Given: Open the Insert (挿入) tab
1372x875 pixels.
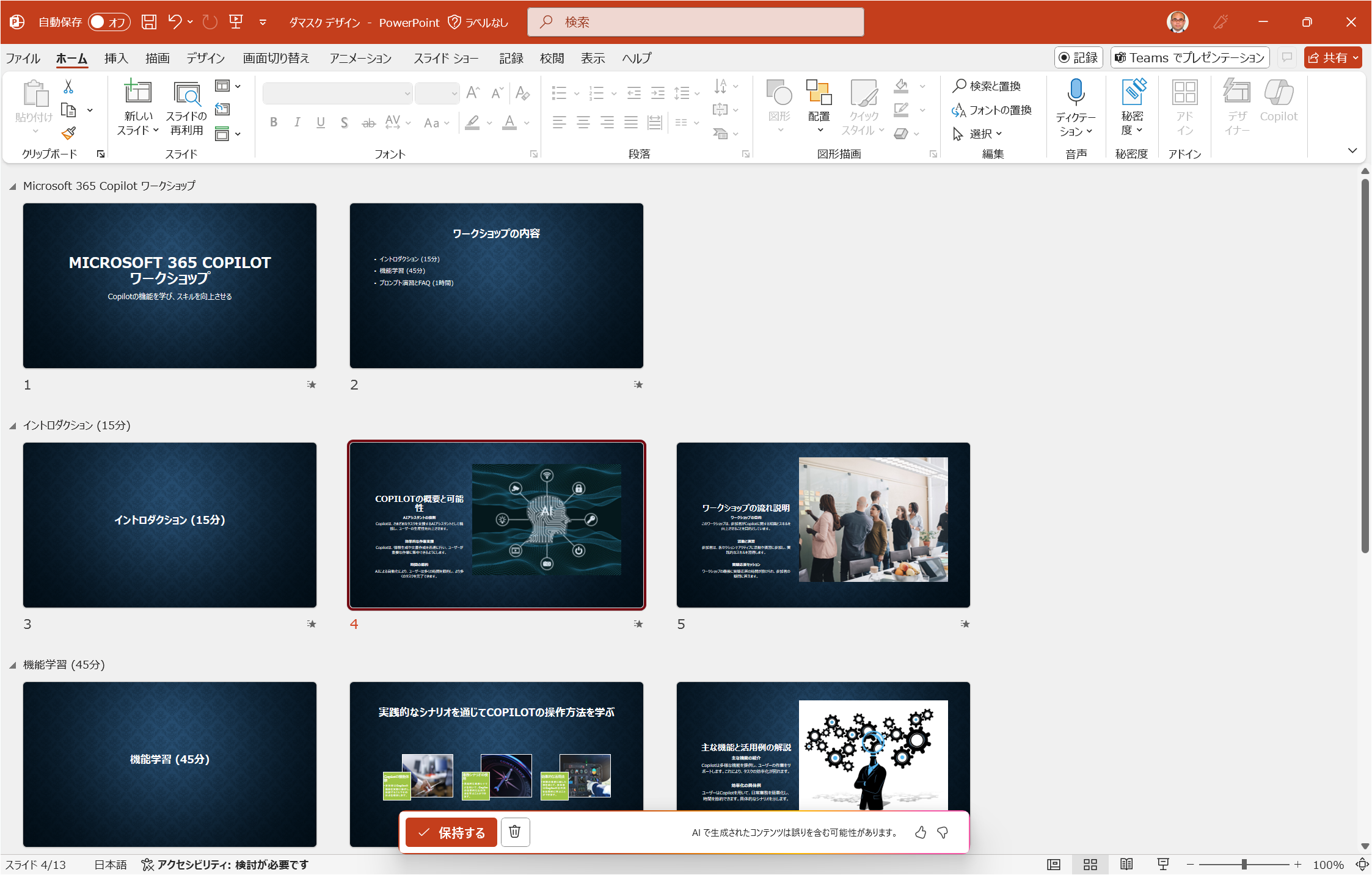Looking at the screenshot, I should click(x=116, y=58).
